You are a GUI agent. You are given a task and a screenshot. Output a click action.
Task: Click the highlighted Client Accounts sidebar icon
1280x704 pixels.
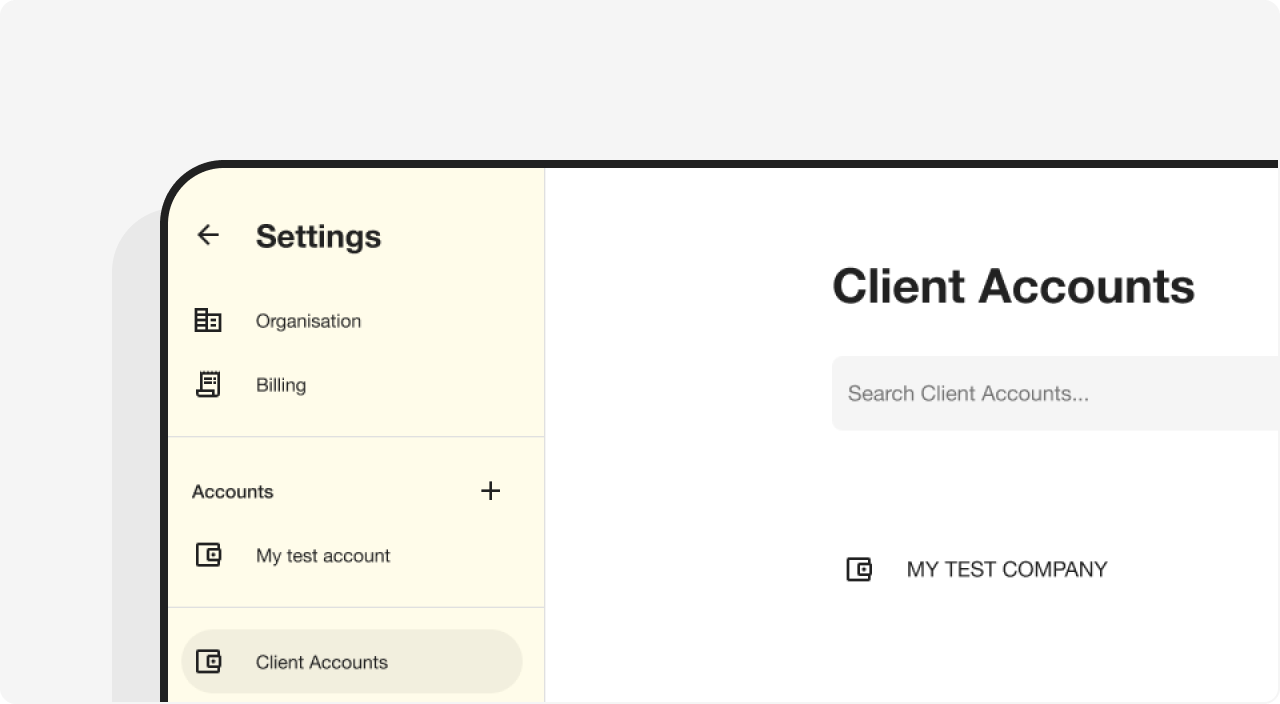pyautogui.click(x=208, y=661)
